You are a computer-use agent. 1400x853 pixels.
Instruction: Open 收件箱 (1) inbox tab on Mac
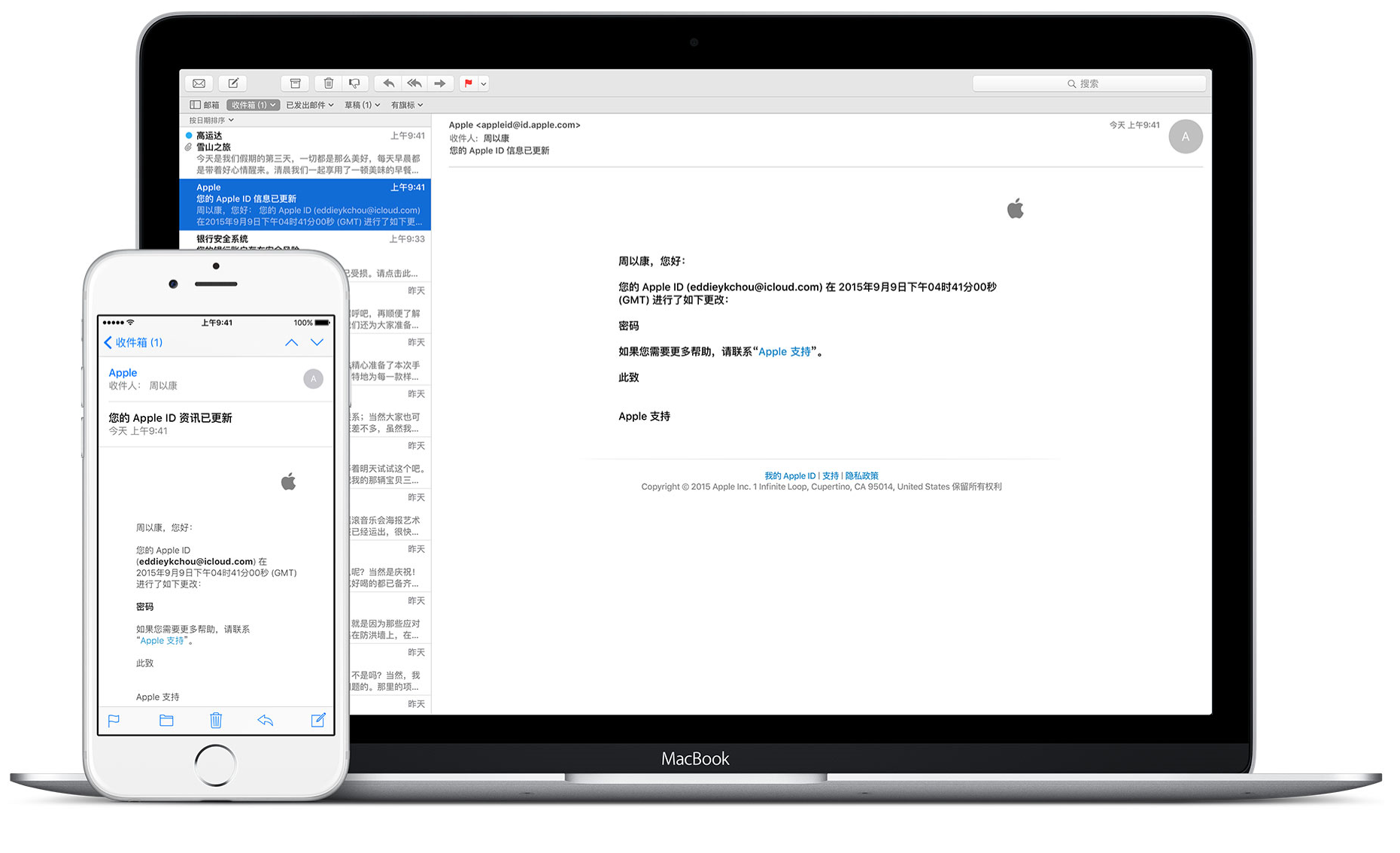click(x=253, y=105)
